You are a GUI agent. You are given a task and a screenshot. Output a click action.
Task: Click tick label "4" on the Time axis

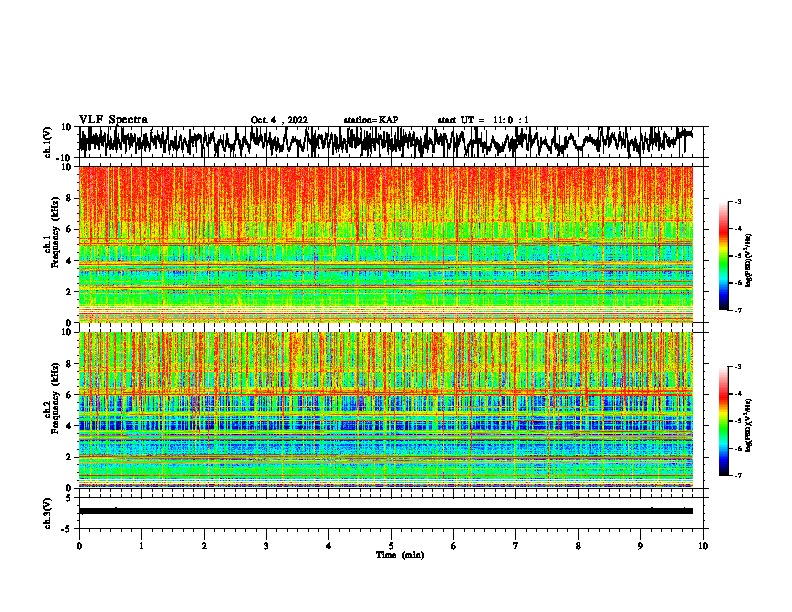coord(329,546)
